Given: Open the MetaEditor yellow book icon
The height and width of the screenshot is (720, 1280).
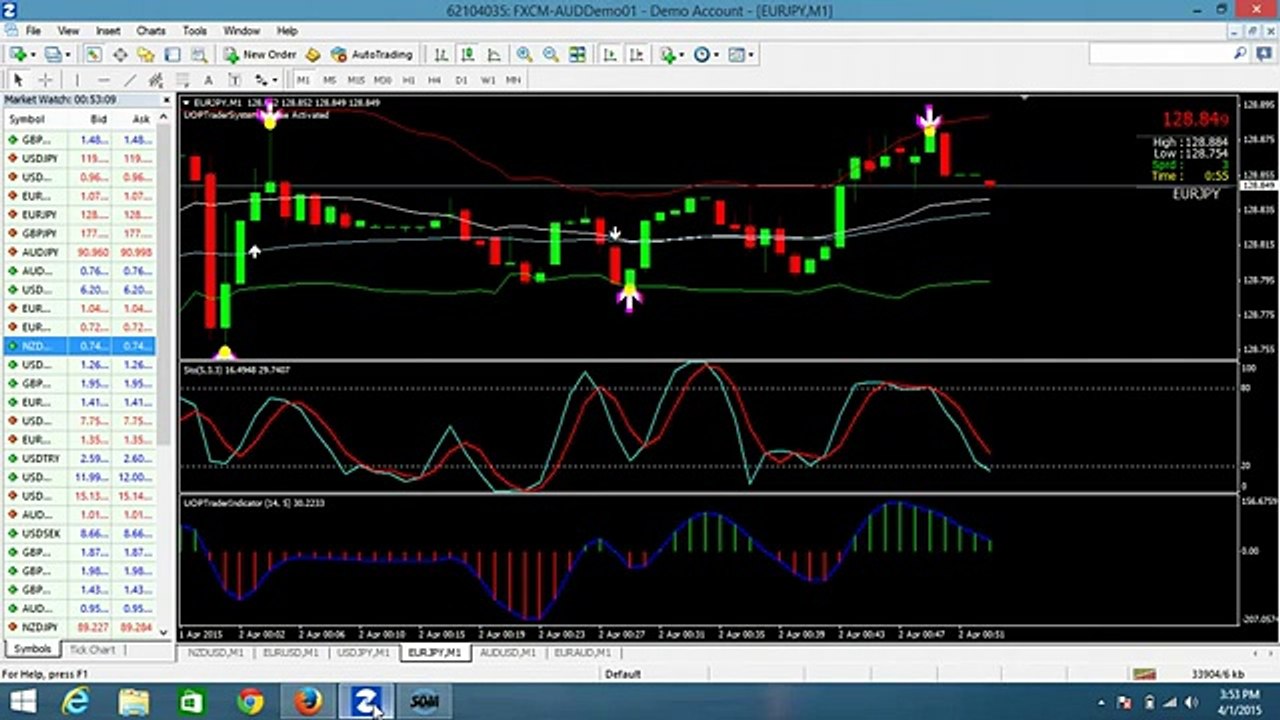Looking at the screenshot, I should [x=314, y=54].
